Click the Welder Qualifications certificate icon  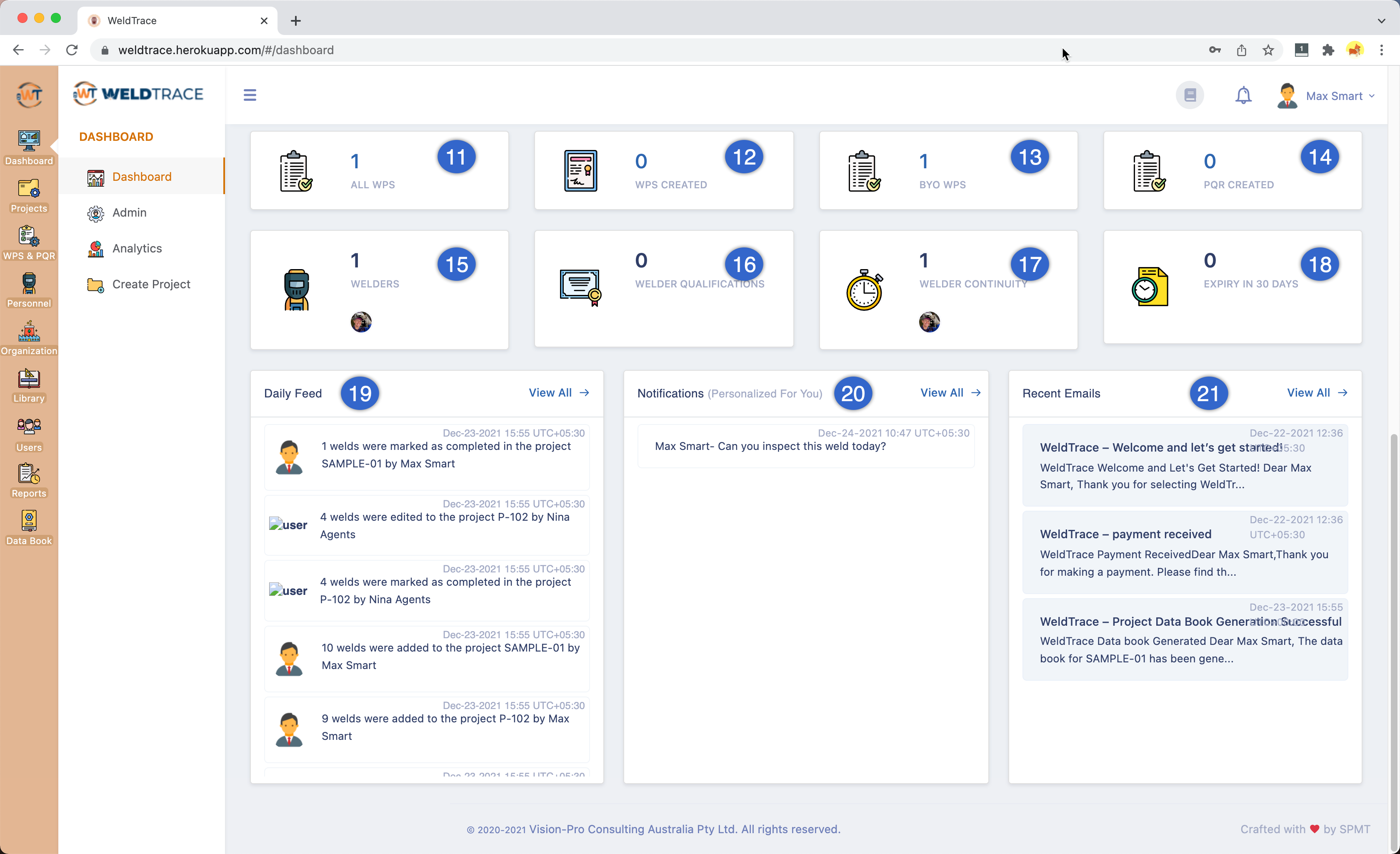tap(580, 288)
